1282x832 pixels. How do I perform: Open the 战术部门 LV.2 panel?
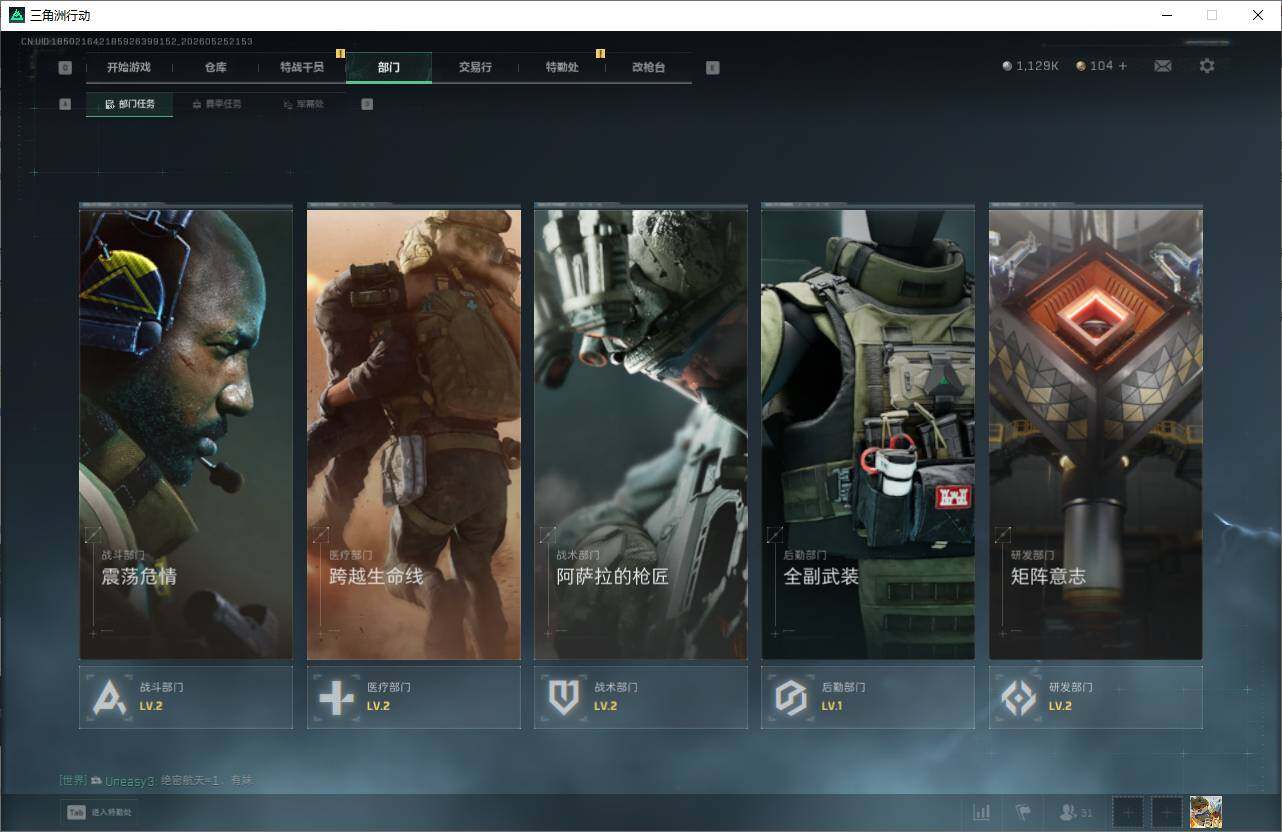pyautogui.click(x=641, y=697)
